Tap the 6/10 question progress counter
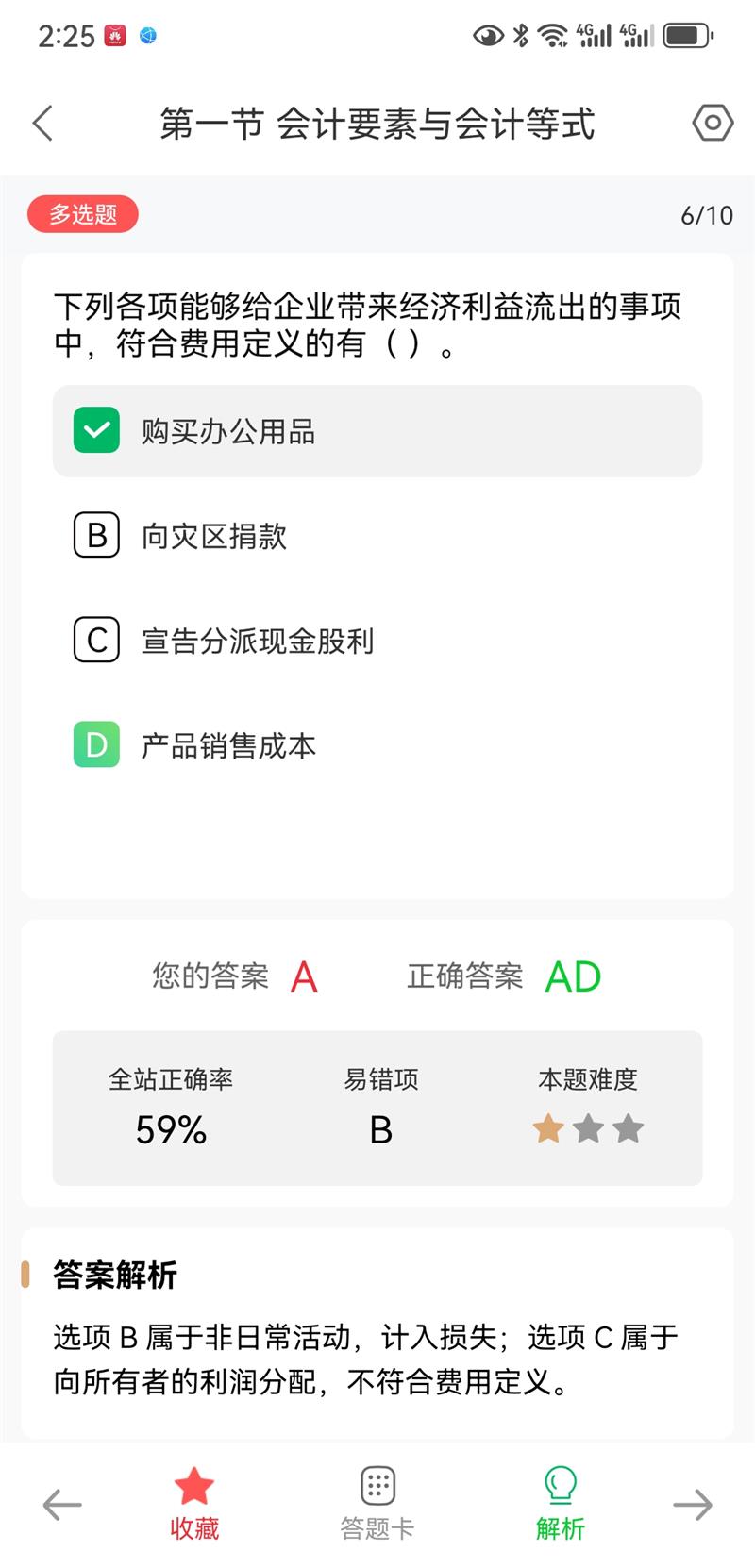Viewport: 755px width, 1568px height. coord(707,216)
